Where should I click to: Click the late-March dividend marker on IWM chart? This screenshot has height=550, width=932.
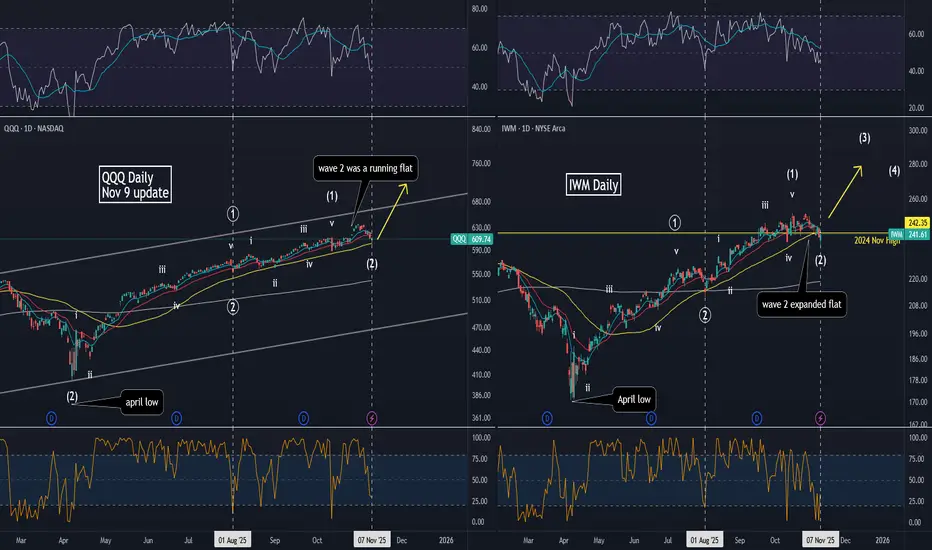547,419
